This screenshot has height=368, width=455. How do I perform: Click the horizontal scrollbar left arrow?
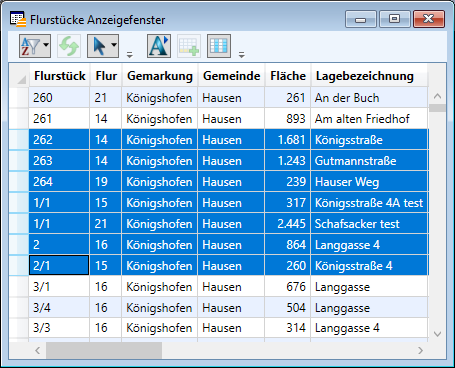click(x=37, y=350)
